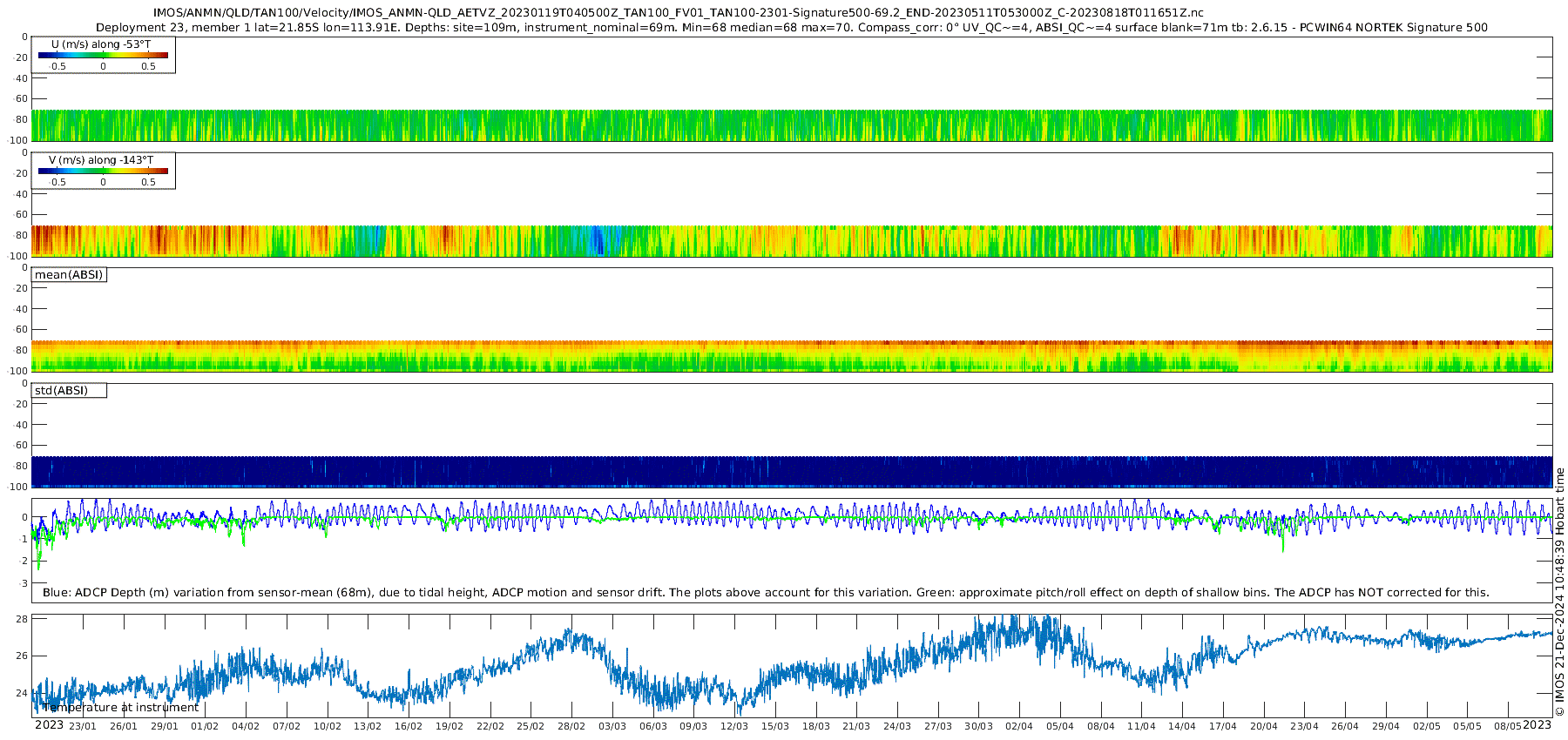
Task: Click the 'V (m/s) along -143°T' legend title
Action: click(101, 160)
